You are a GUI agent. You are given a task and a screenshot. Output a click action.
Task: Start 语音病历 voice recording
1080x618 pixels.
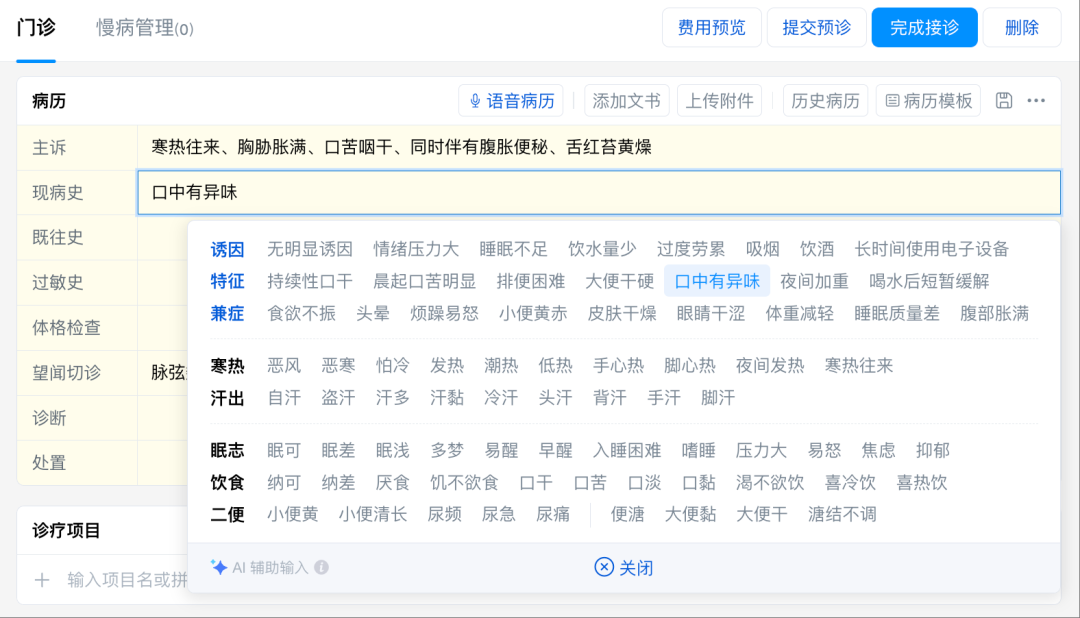point(510,101)
